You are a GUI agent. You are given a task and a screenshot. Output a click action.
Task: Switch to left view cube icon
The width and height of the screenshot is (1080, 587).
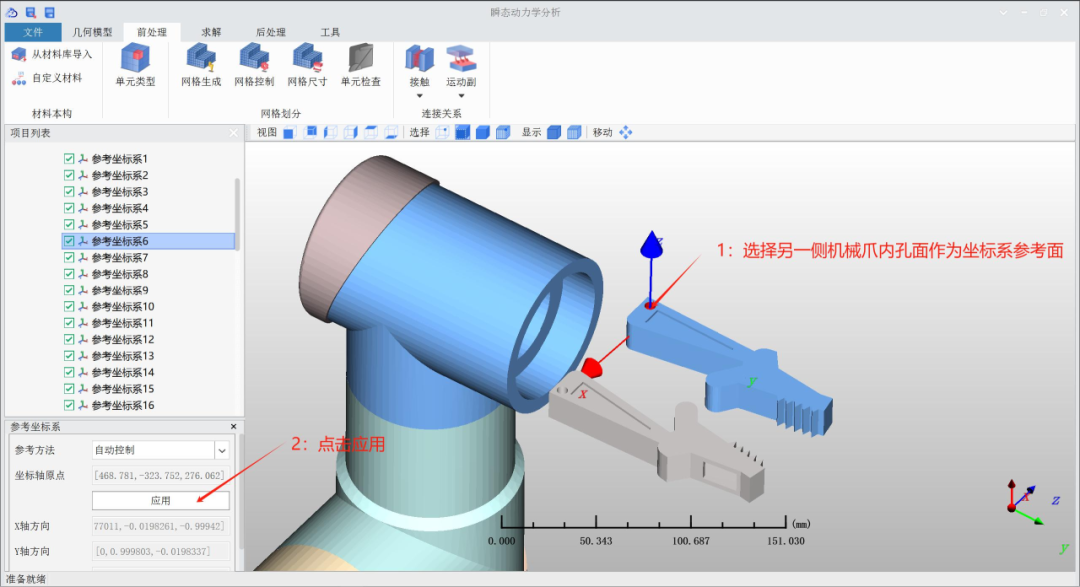[x=331, y=132]
